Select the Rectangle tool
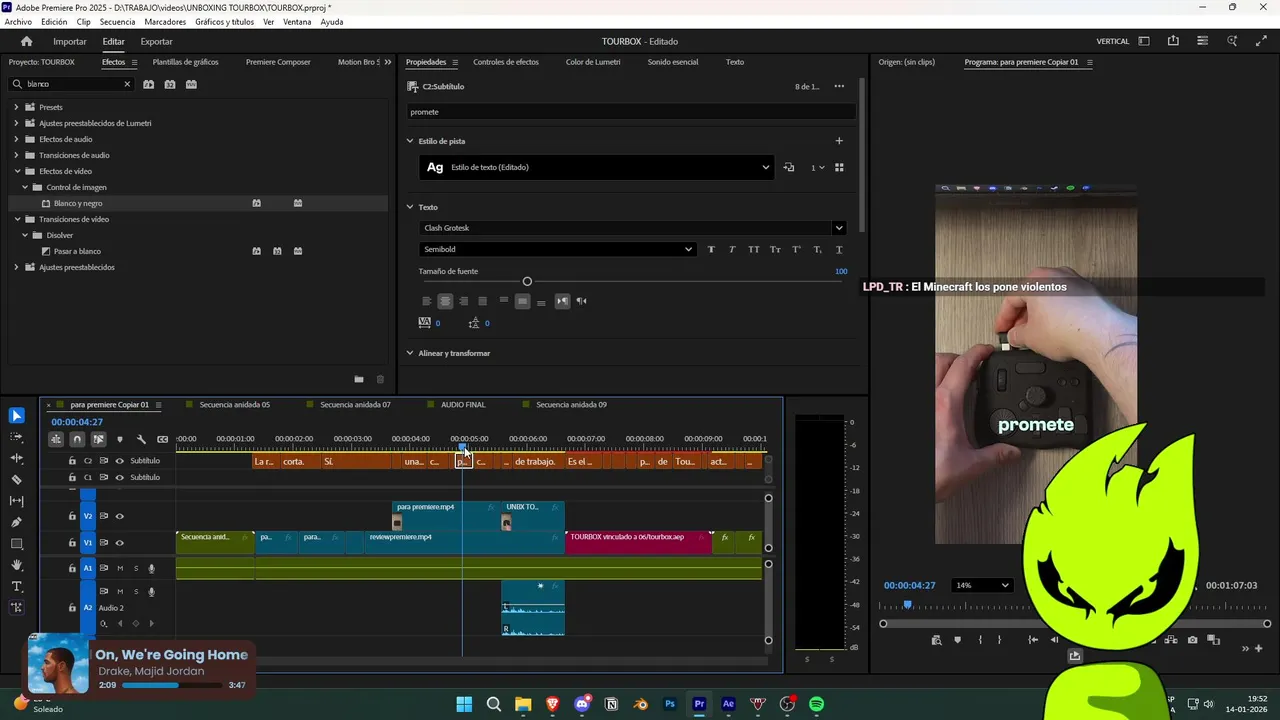Viewport: 1280px width, 720px height. pos(17,544)
